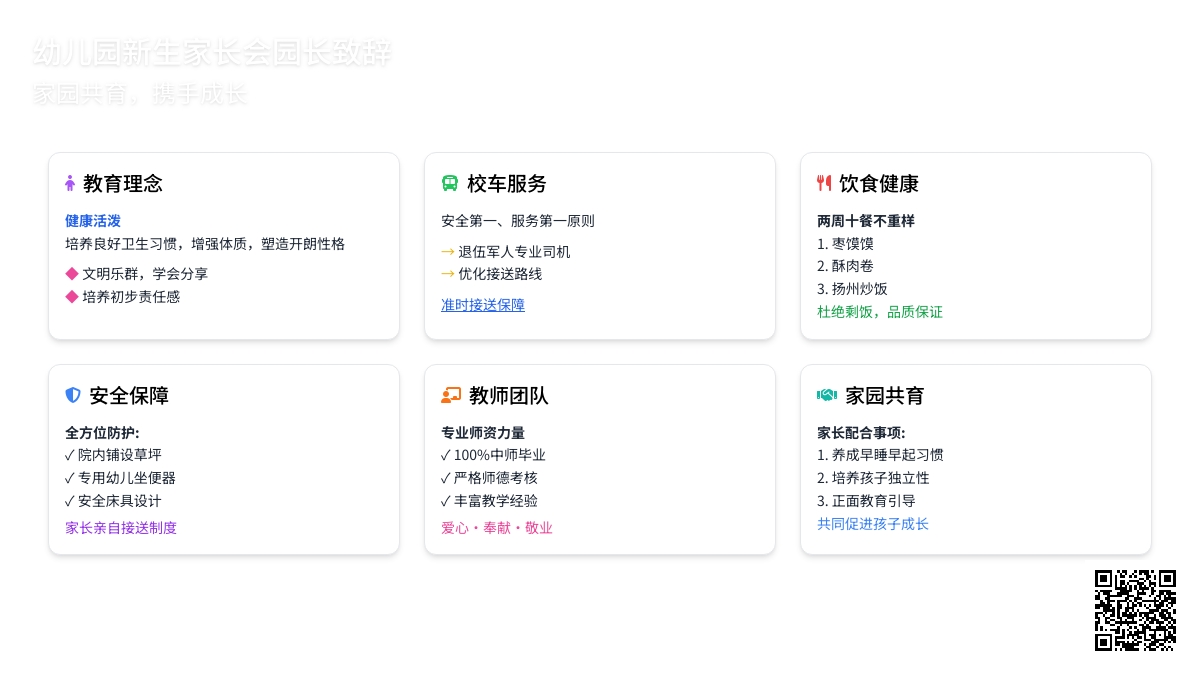
Task: Click the bold text 两周十餐不重样
Action: pos(866,221)
